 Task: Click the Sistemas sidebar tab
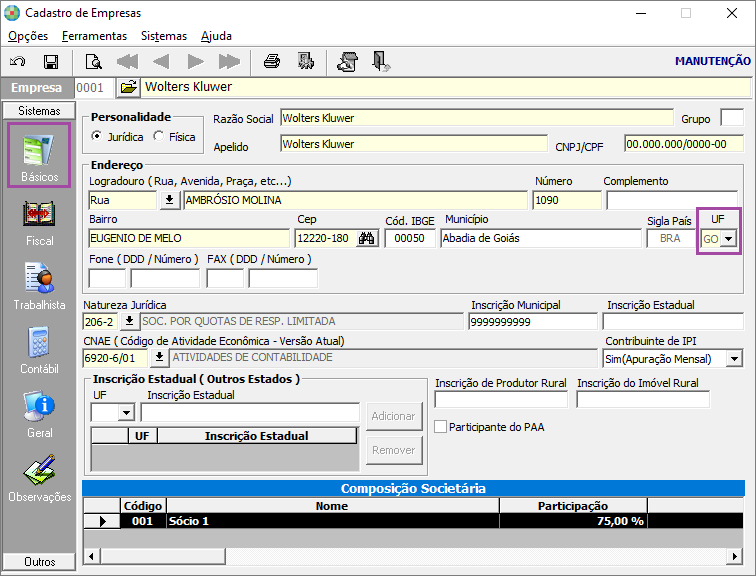click(x=39, y=111)
